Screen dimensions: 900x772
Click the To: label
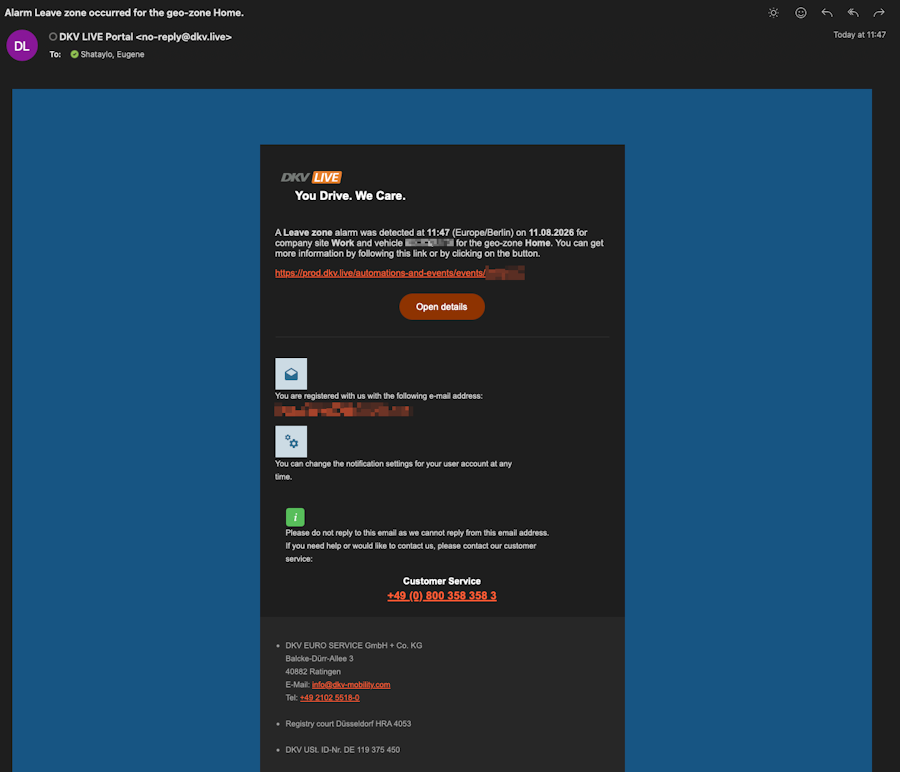(55, 54)
